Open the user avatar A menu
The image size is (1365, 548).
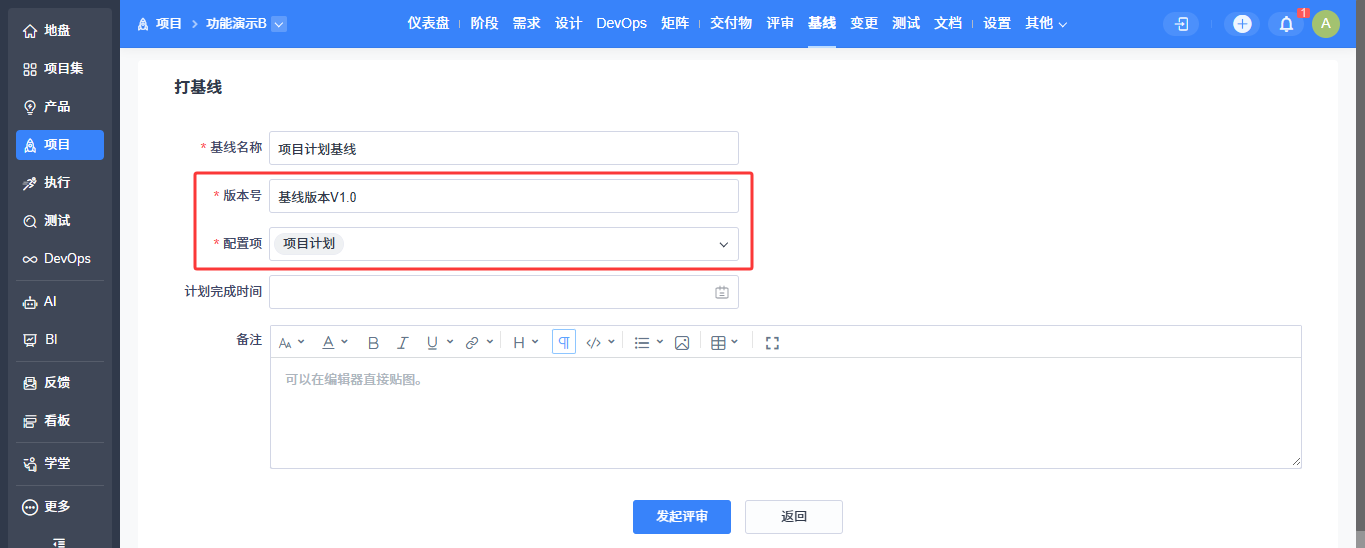click(1326, 24)
